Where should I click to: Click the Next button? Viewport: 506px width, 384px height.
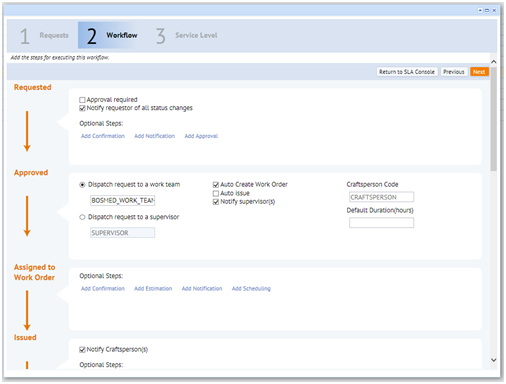479,72
